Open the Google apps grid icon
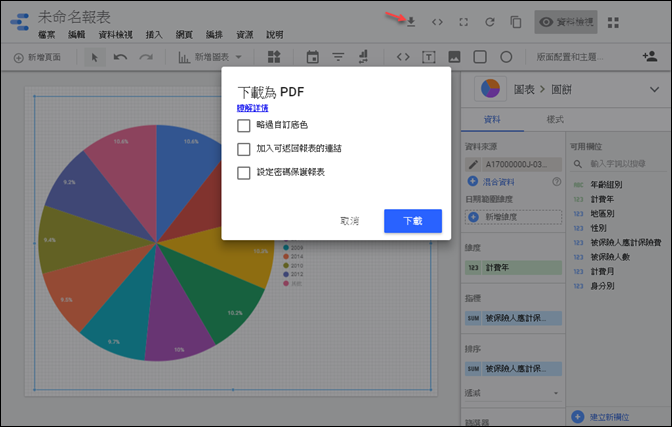Image resolution: width=672 pixels, height=427 pixels. [613, 22]
